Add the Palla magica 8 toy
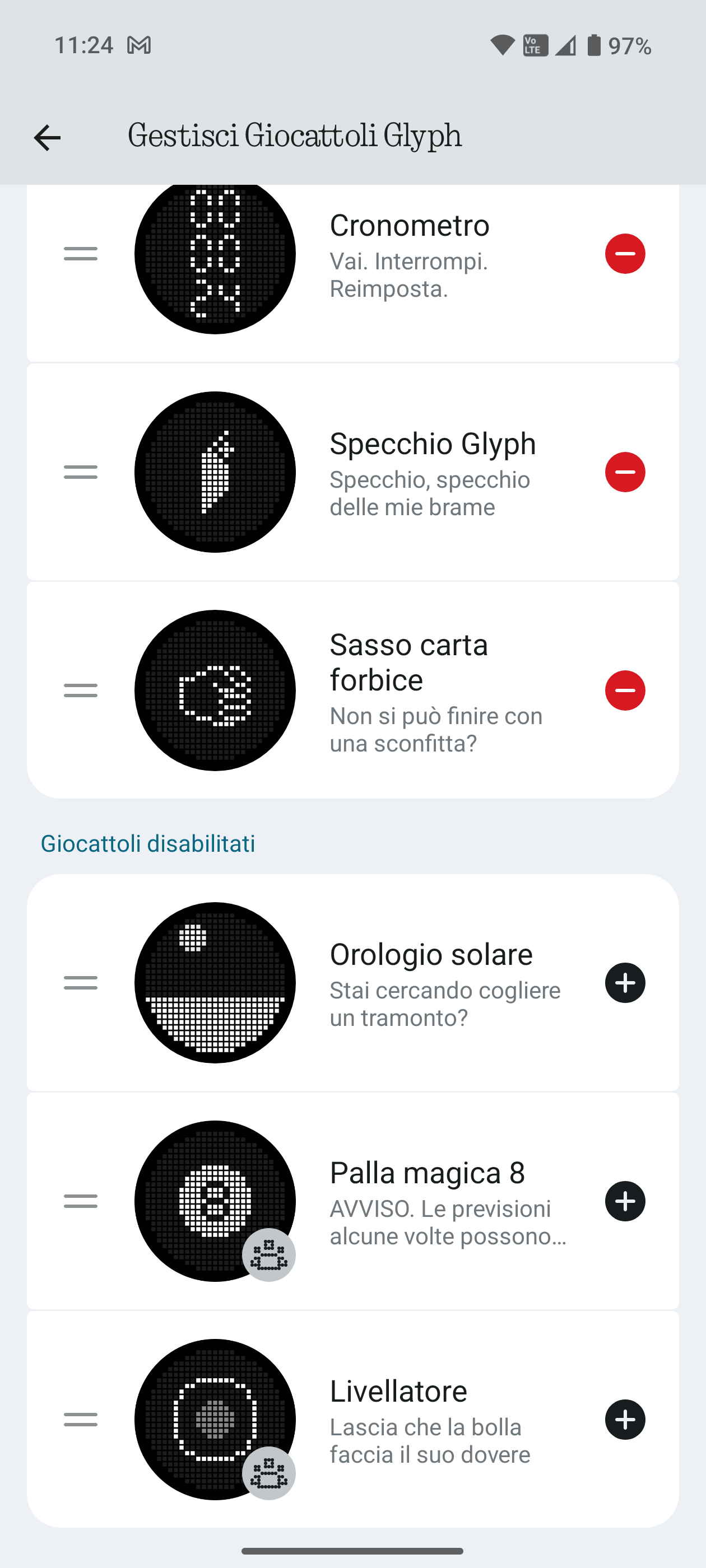Screen dimensions: 706x1568 (624, 1201)
